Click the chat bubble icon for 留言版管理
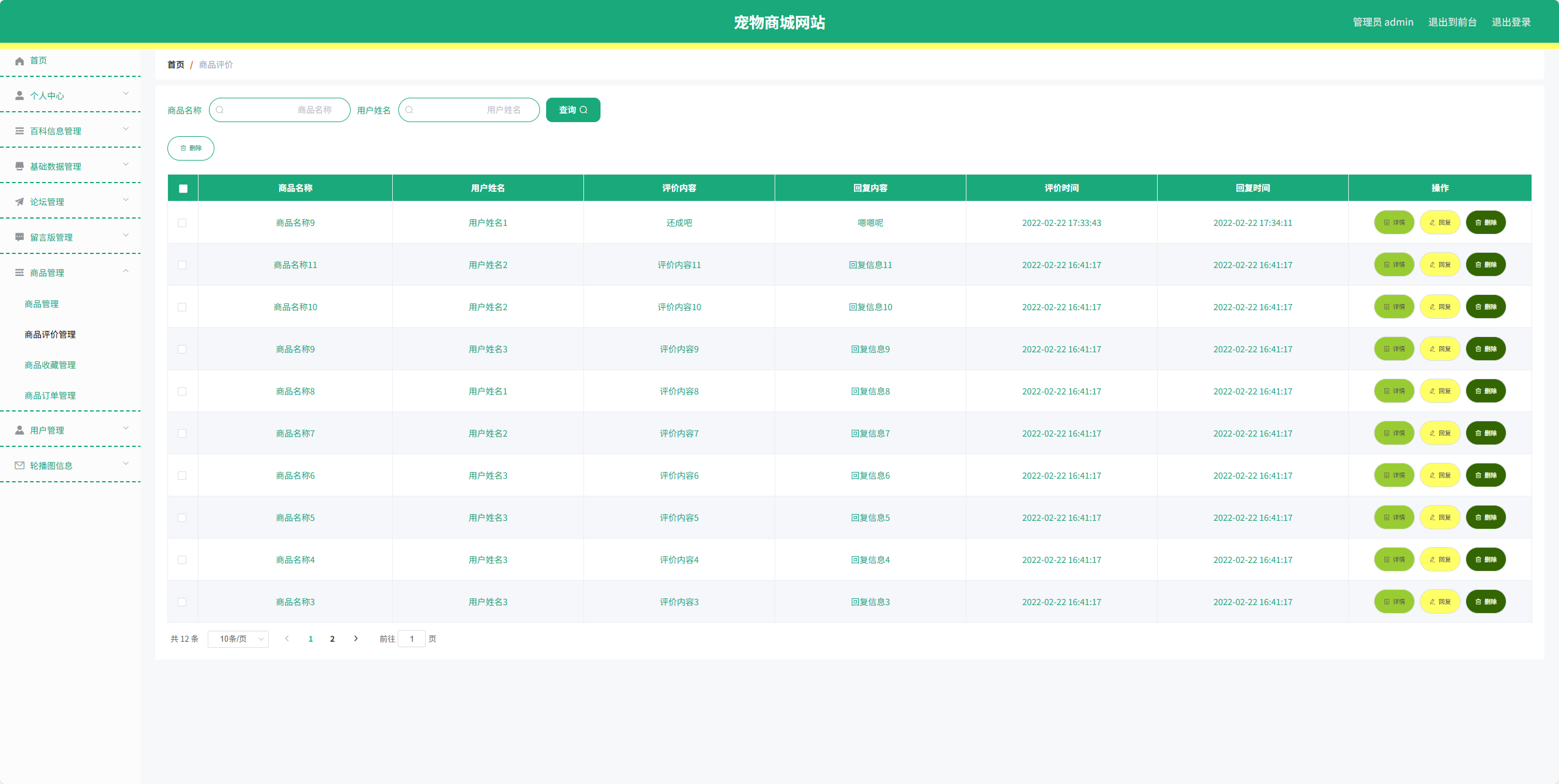The width and height of the screenshot is (1559, 784). (x=20, y=238)
